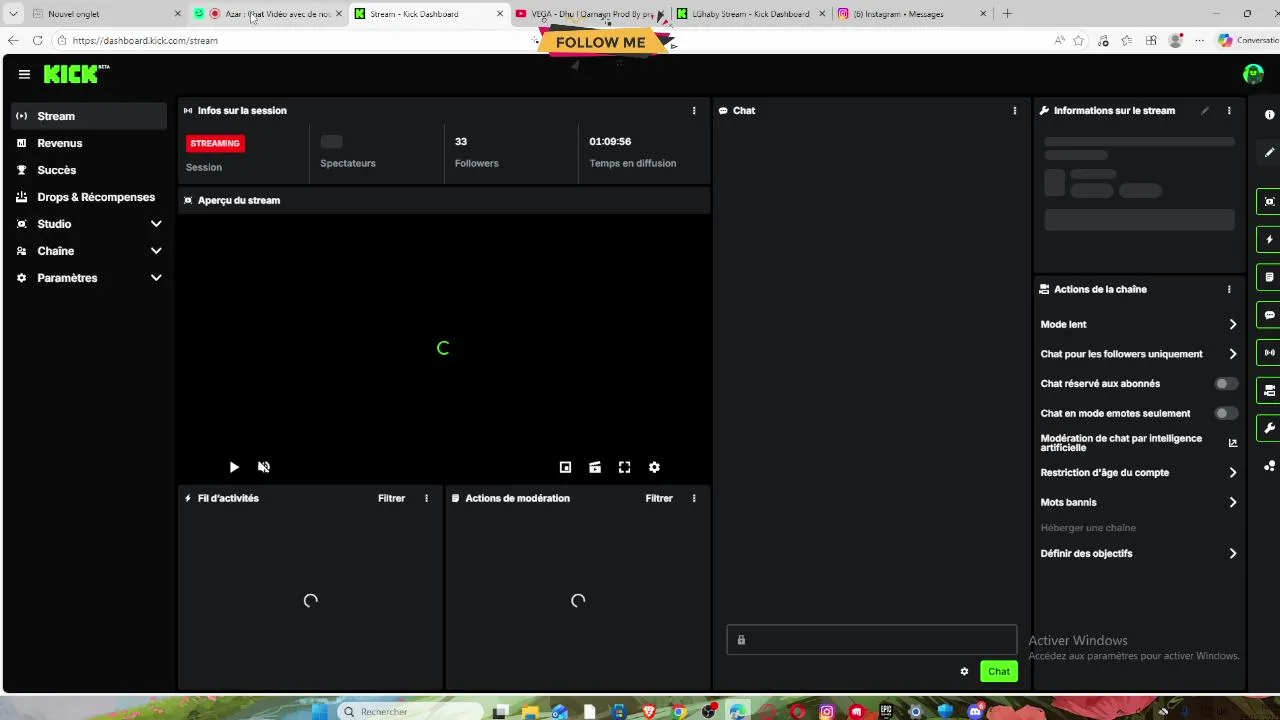
Task: Open the hamburger navigation menu
Action: click(24, 74)
